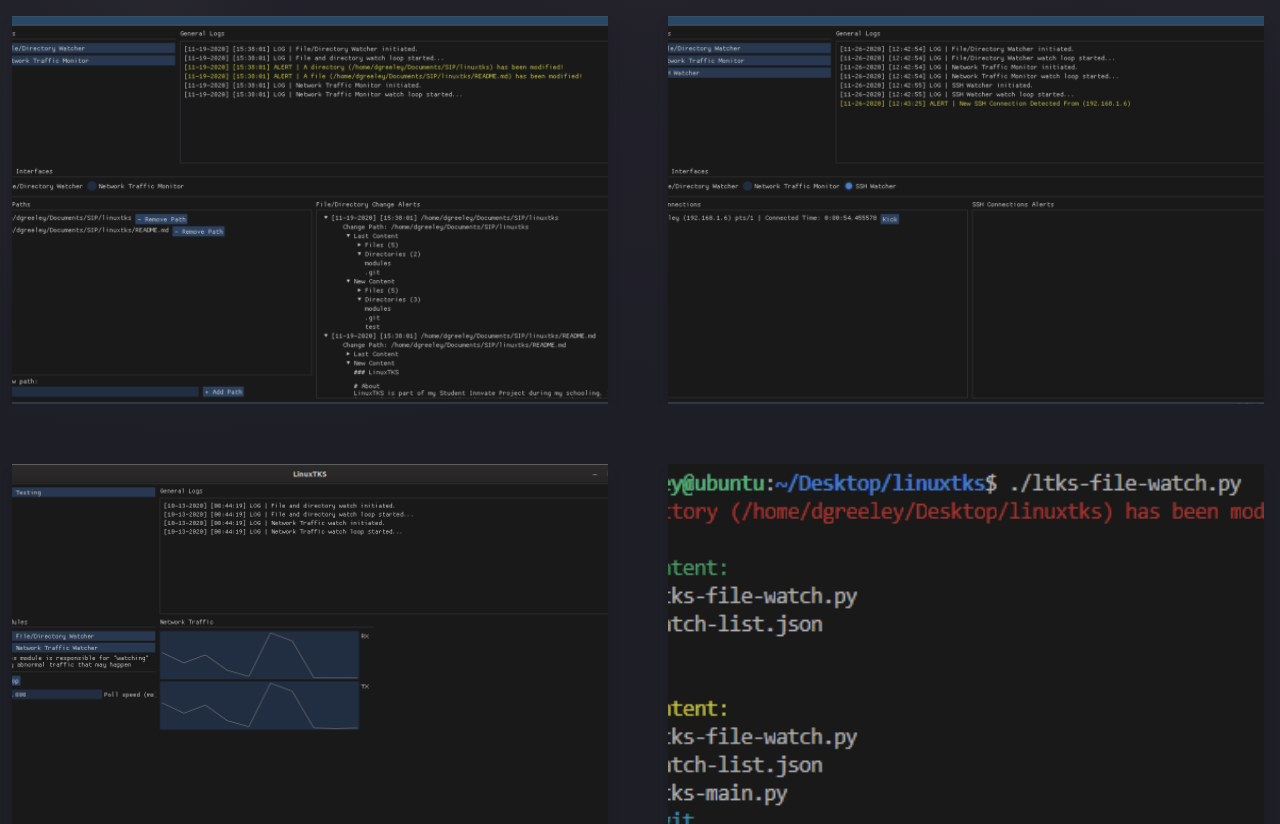Click the 'File/Directory Change Alerts' panel label
This screenshot has width=1280, height=824.
tap(368, 204)
